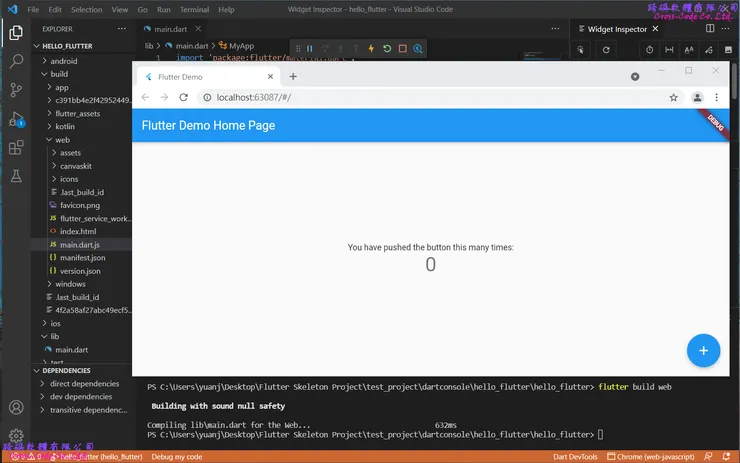Switch to the main.dart editor tab
Image resolution: width=740 pixels, height=463 pixels.
click(x=170, y=29)
